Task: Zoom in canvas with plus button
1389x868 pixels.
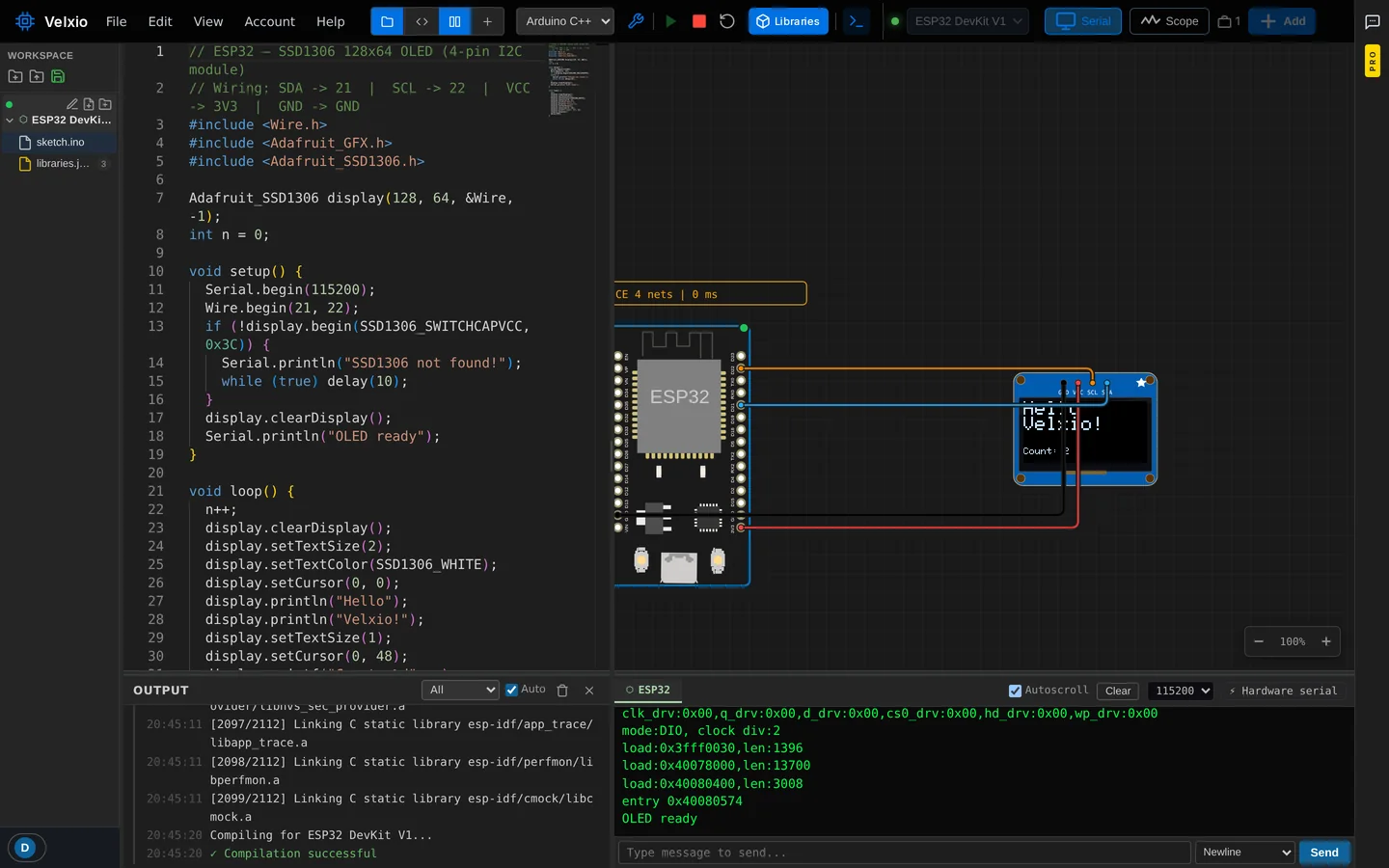Action: (x=1326, y=641)
